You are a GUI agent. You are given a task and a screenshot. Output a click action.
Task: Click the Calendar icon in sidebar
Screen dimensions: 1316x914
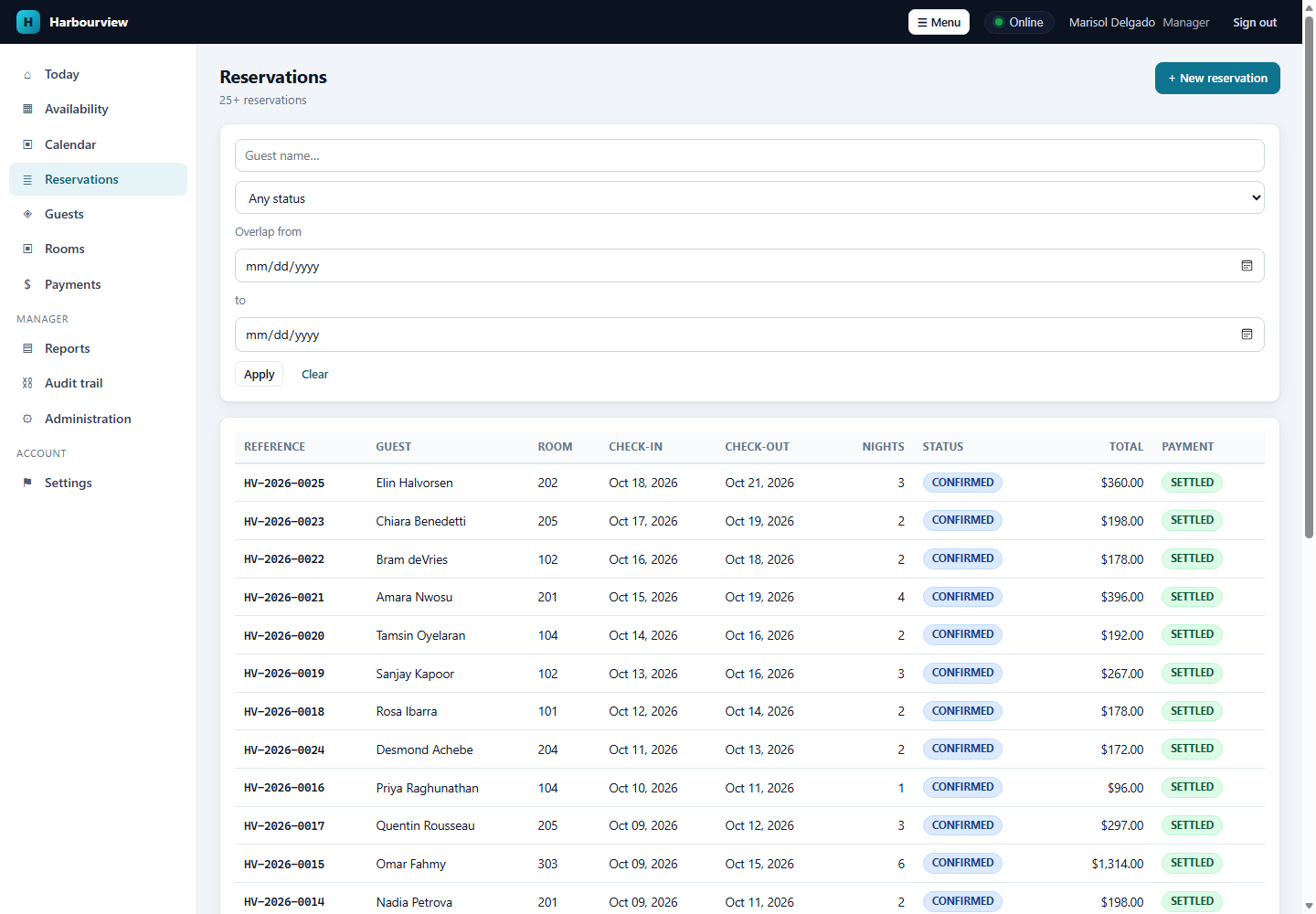tap(27, 144)
